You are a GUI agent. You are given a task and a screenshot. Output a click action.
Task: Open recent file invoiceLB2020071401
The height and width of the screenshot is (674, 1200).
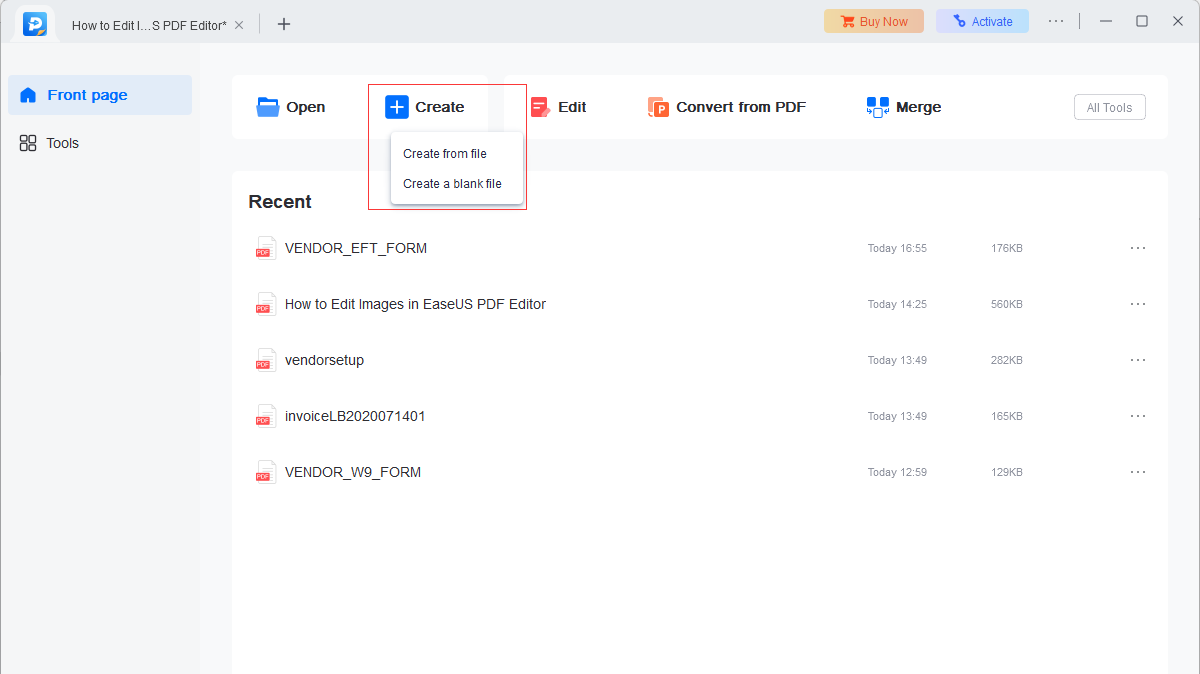click(x=355, y=416)
